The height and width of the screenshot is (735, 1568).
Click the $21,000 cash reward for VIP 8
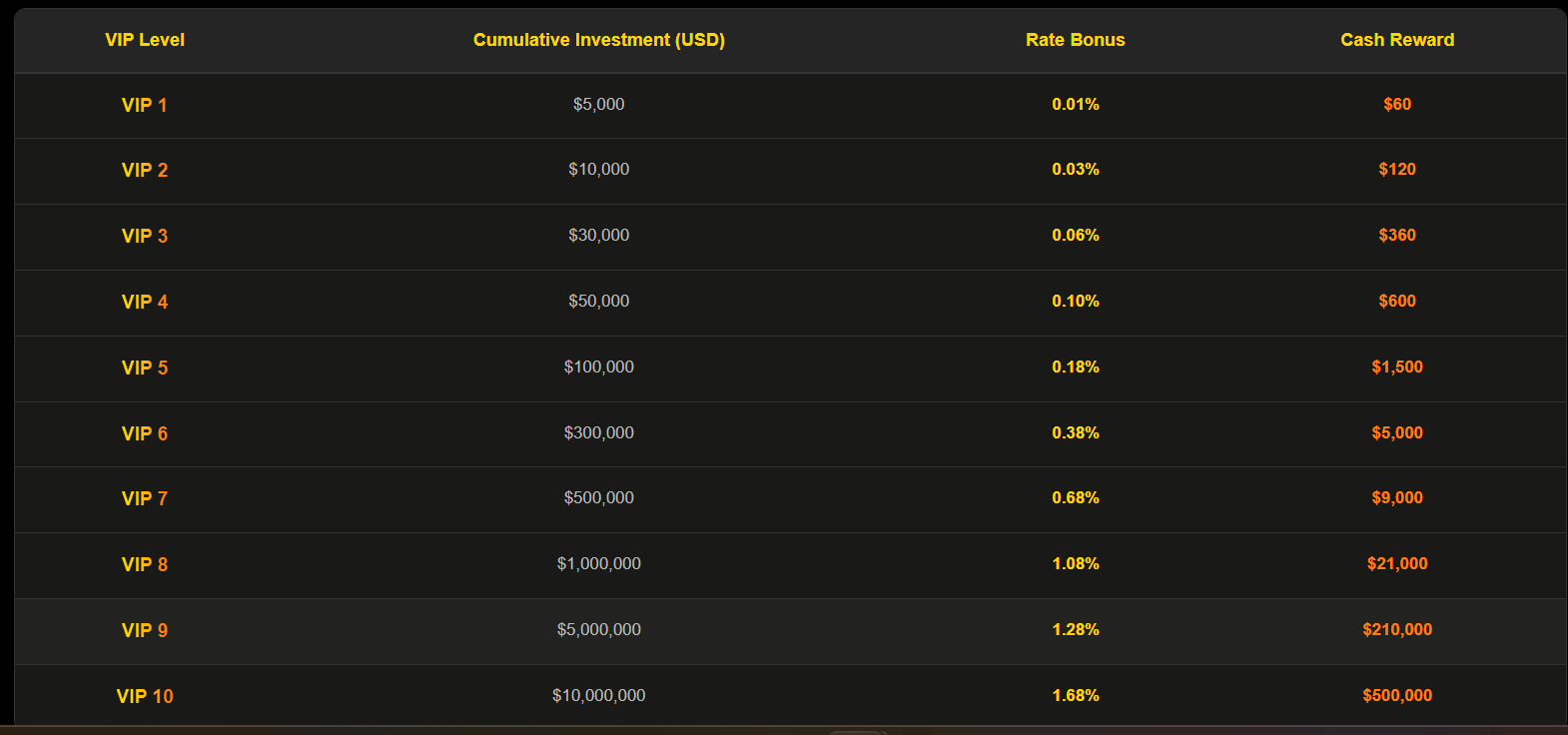(1396, 563)
